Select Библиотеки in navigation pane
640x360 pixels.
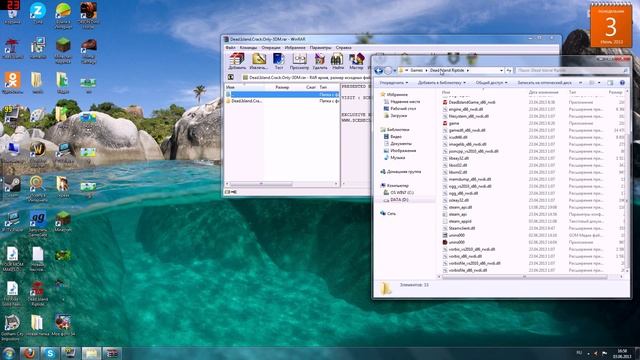coord(395,129)
